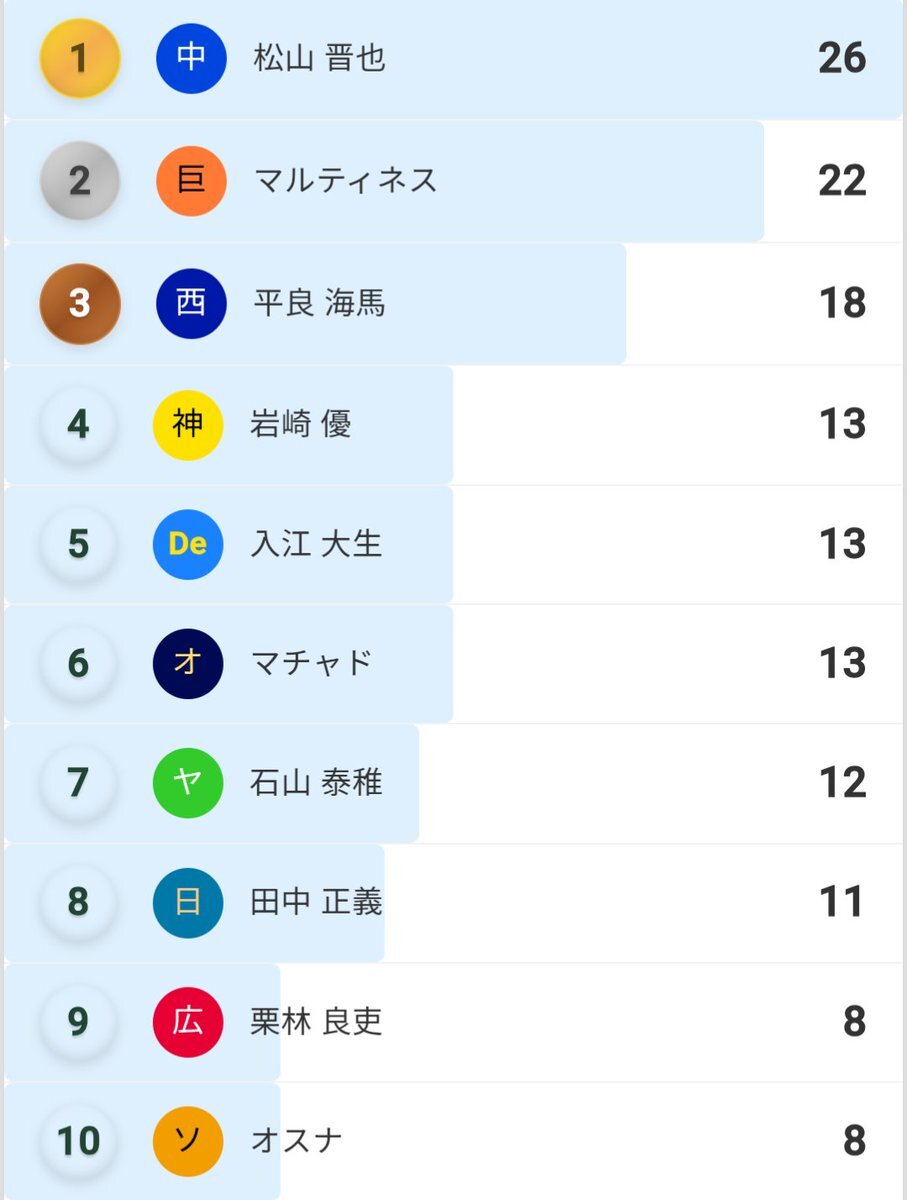This screenshot has width=907, height=1200.
Task: Click the rank 10 badge for オスナ
Action: [79, 1140]
